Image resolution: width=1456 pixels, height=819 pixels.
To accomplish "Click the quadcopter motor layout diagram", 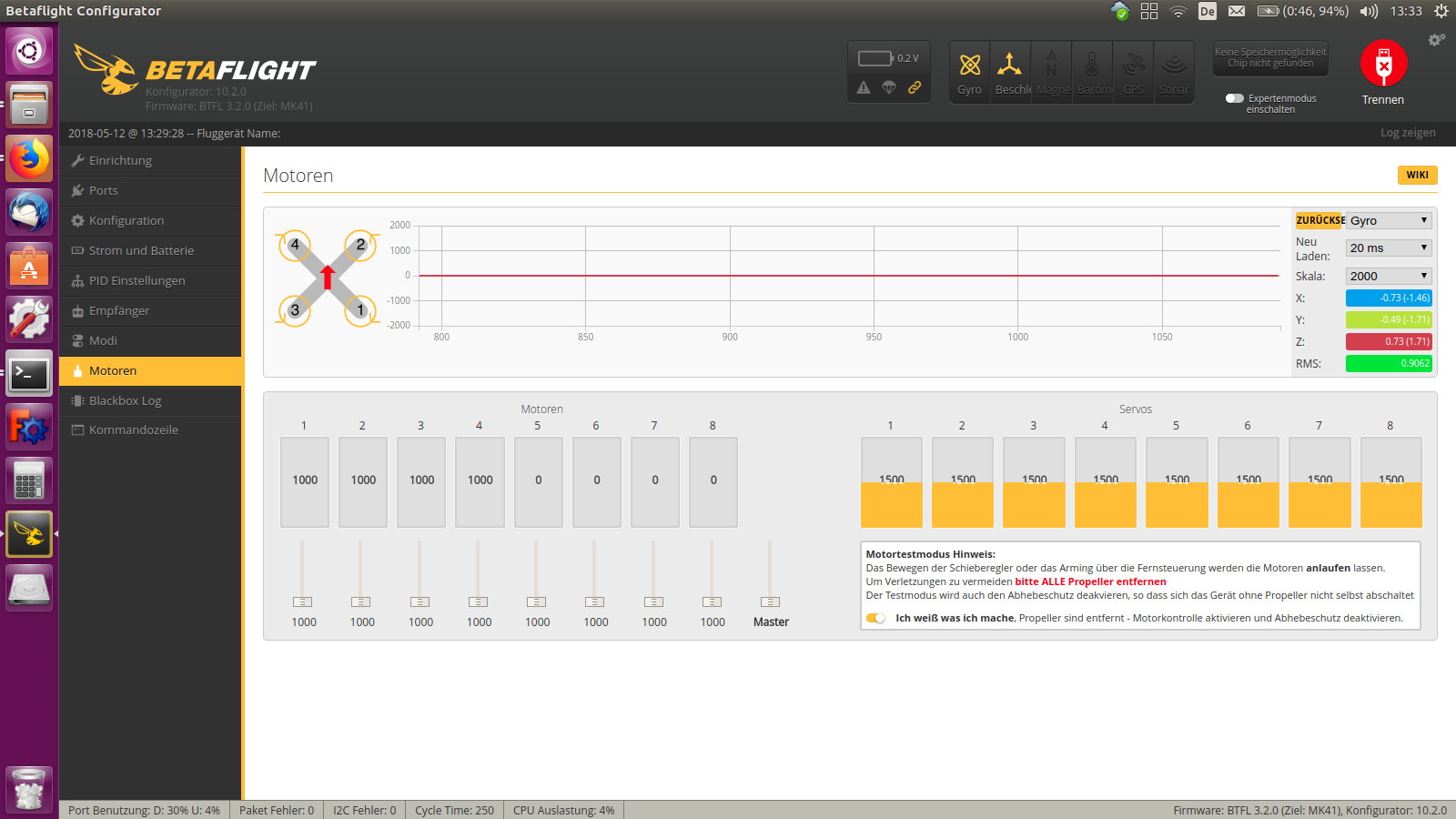I will pos(328,278).
